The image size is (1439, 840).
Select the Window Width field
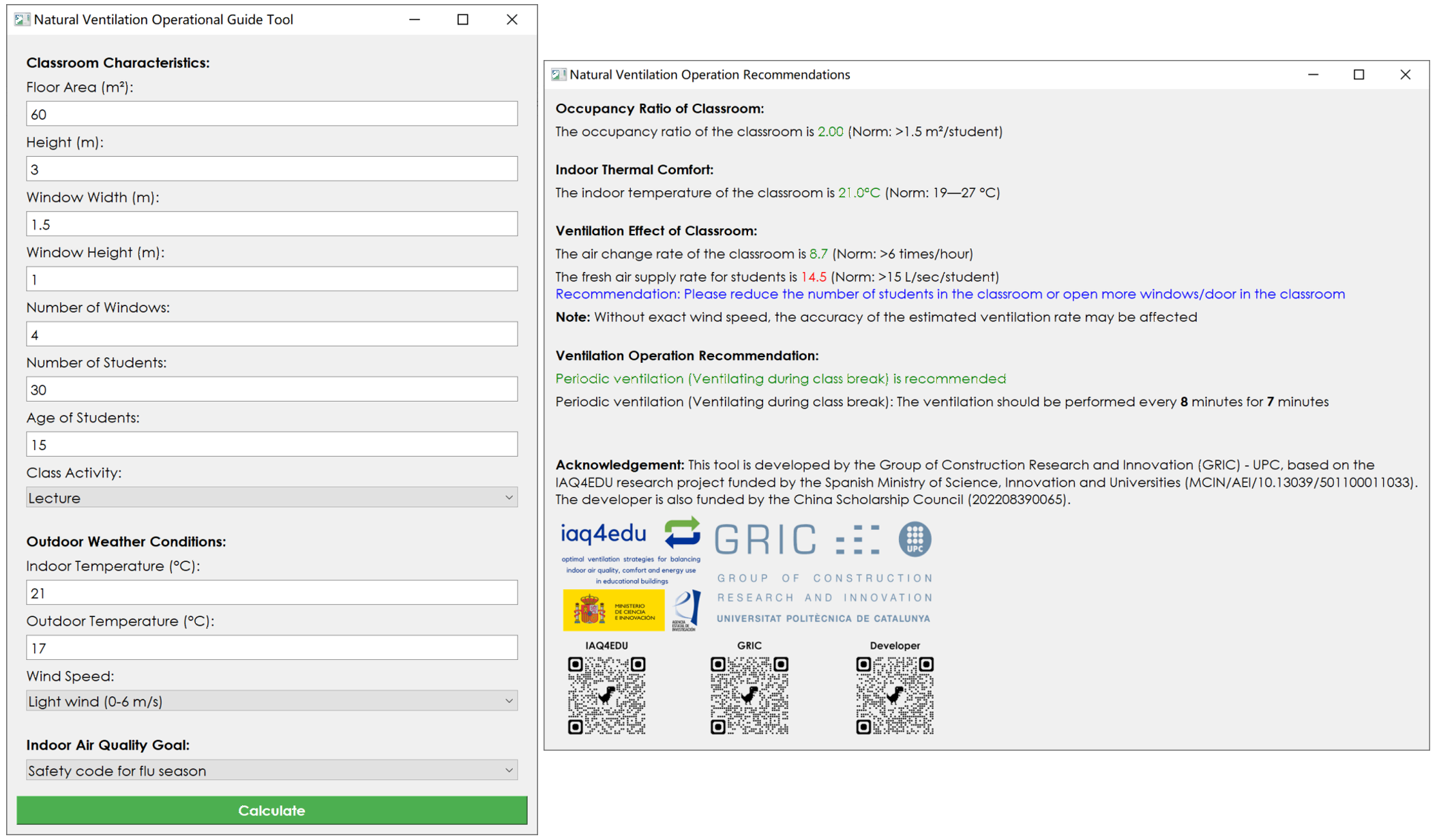pyautogui.click(x=271, y=224)
